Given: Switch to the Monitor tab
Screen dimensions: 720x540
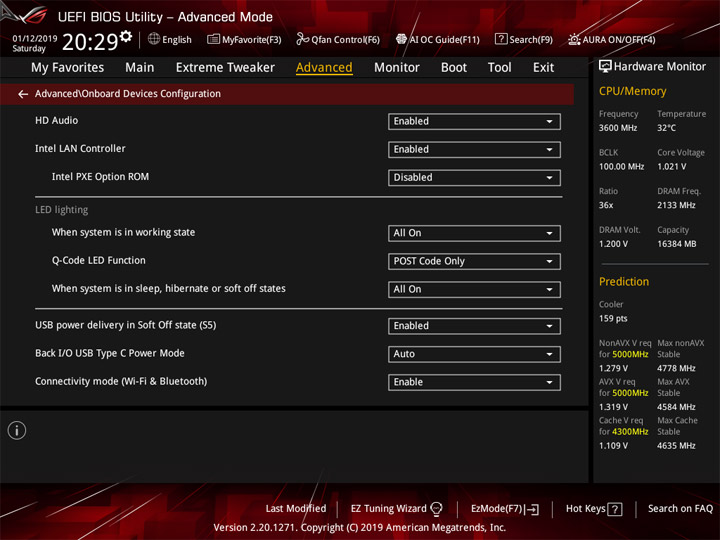Looking at the screenshot, I should point(397,68).
